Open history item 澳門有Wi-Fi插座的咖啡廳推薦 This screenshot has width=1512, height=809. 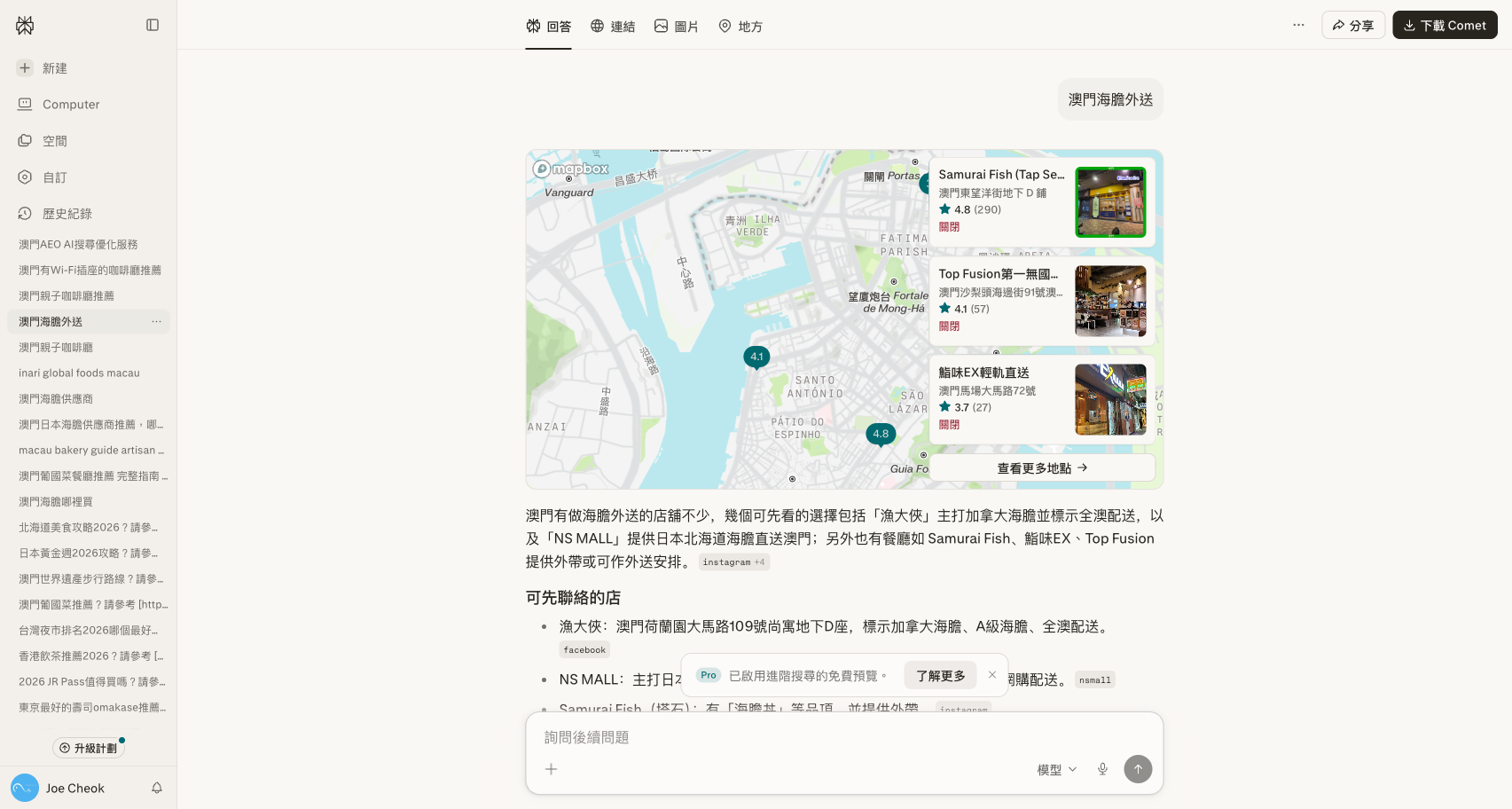[x=90, y=270]
